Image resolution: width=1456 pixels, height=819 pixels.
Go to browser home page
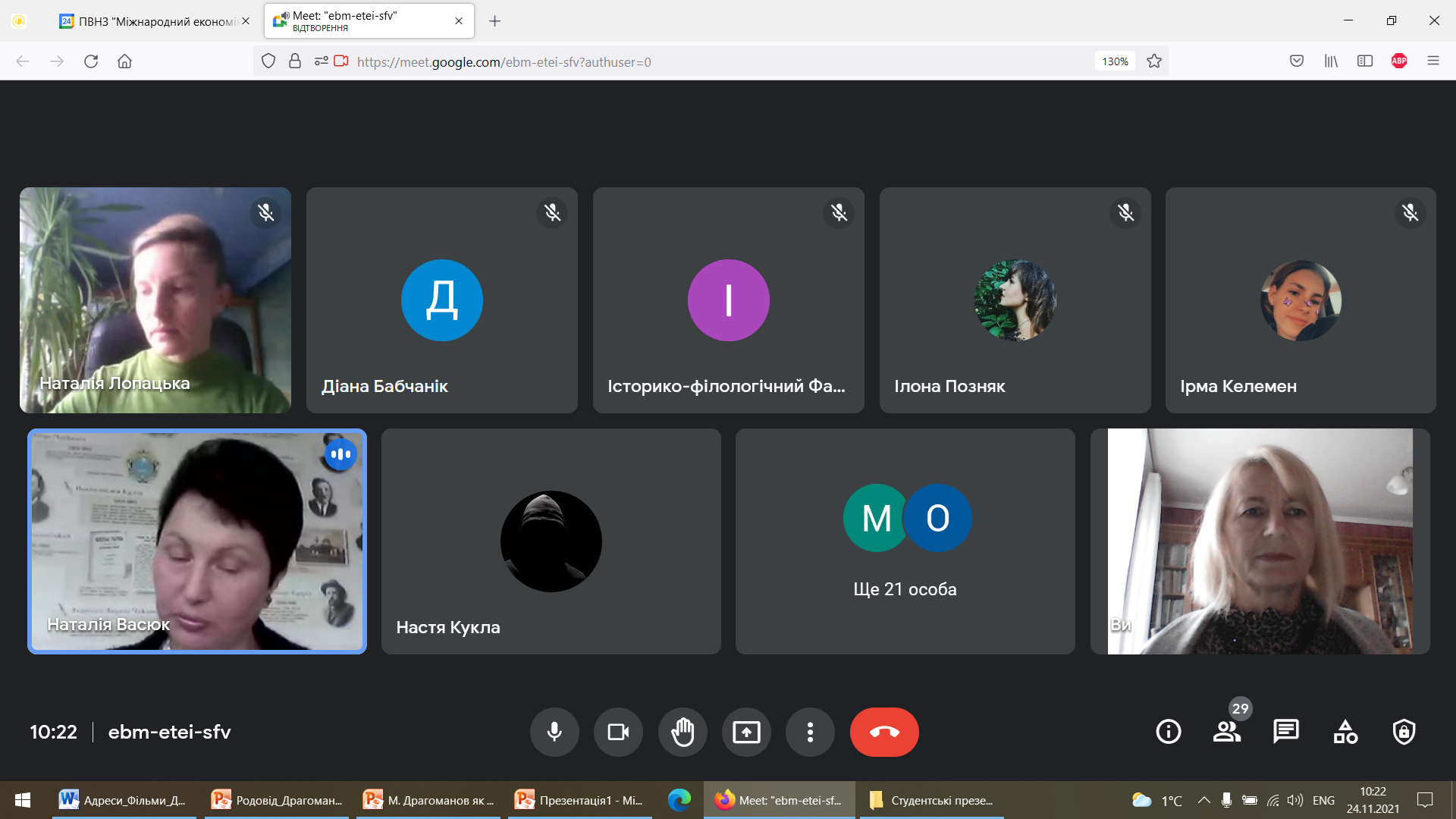point(125,61)
